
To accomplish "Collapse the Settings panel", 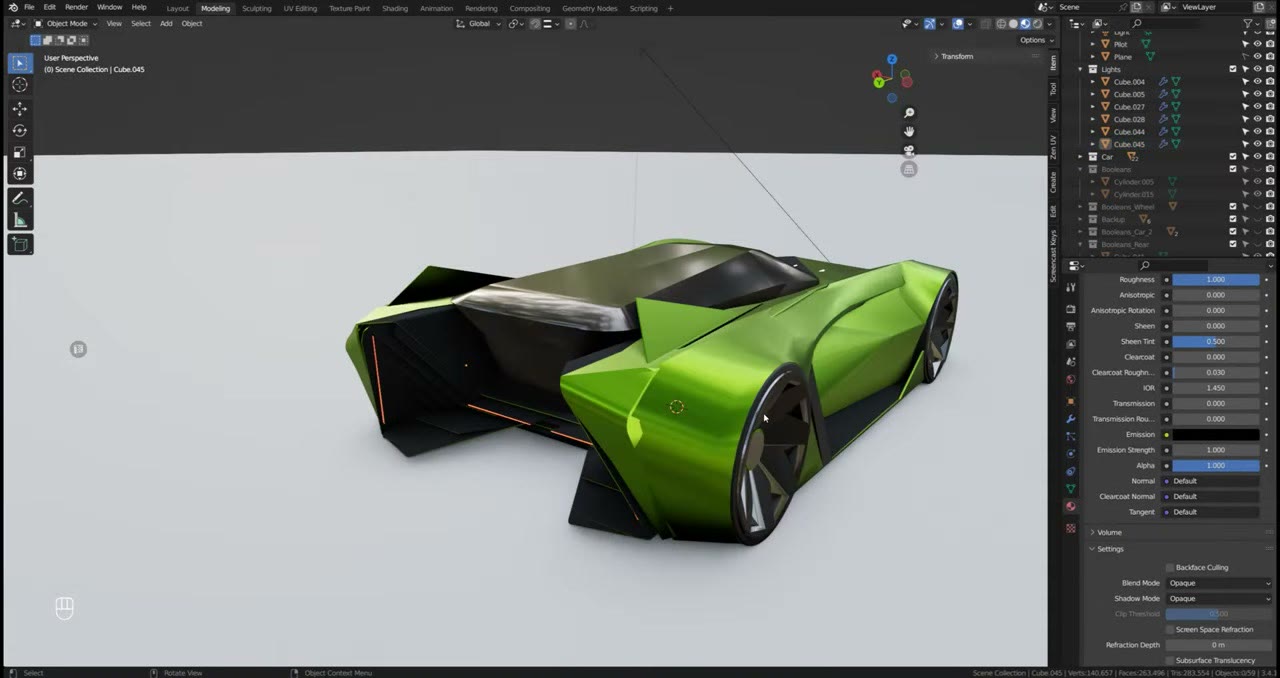I will [1110, 549].
